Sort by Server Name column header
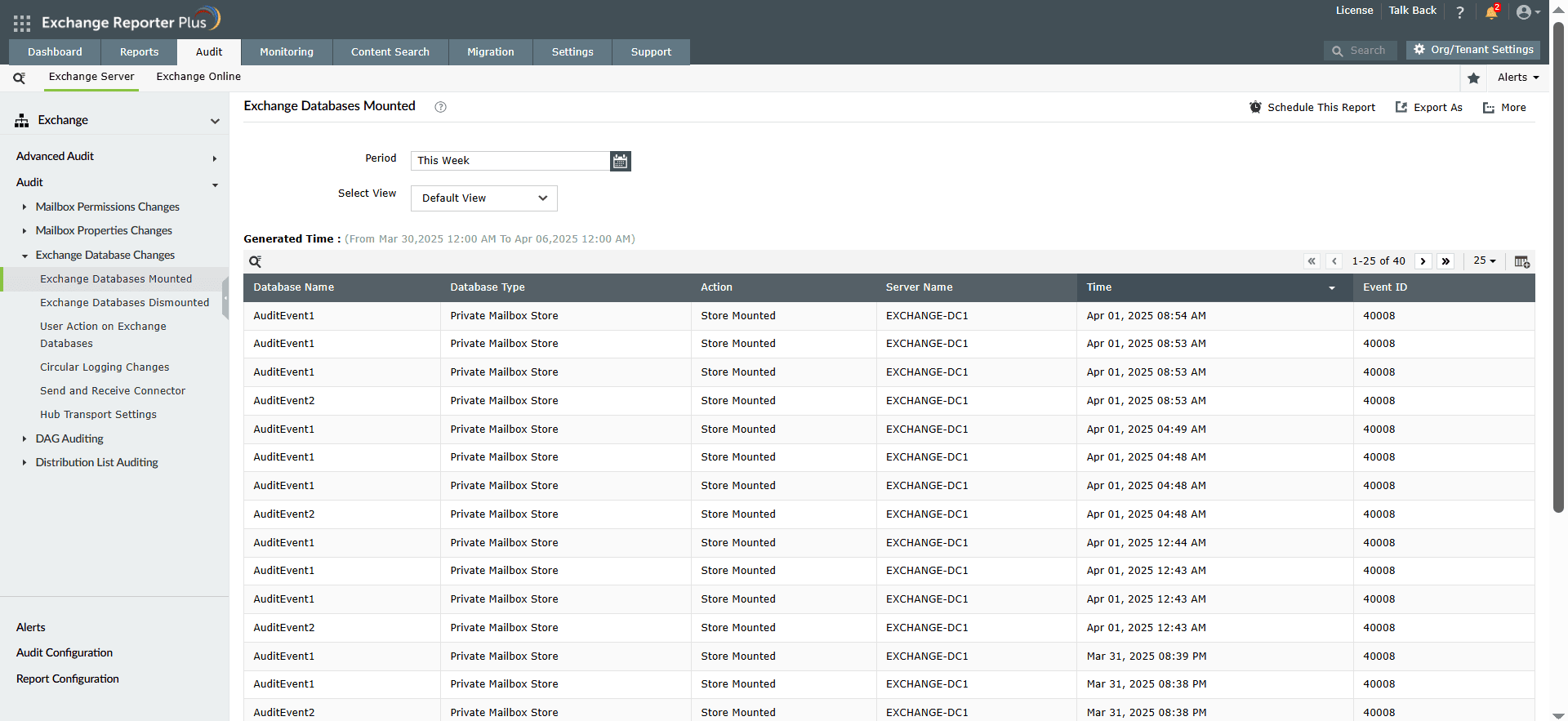The height and width of the screenshot is (721, 1568). click(920, 287)
